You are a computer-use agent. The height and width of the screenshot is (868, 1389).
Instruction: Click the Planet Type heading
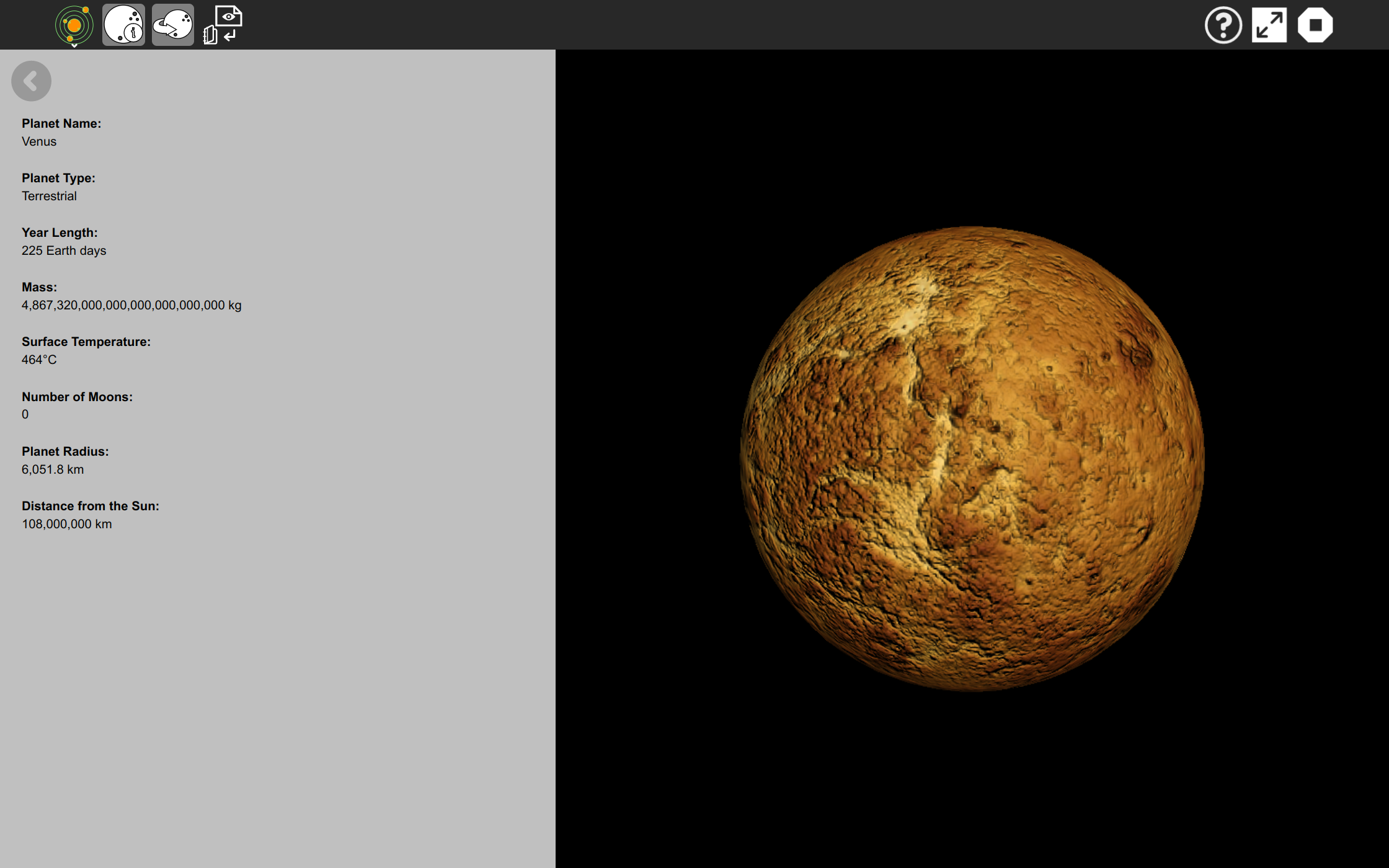tap(58, 178)
